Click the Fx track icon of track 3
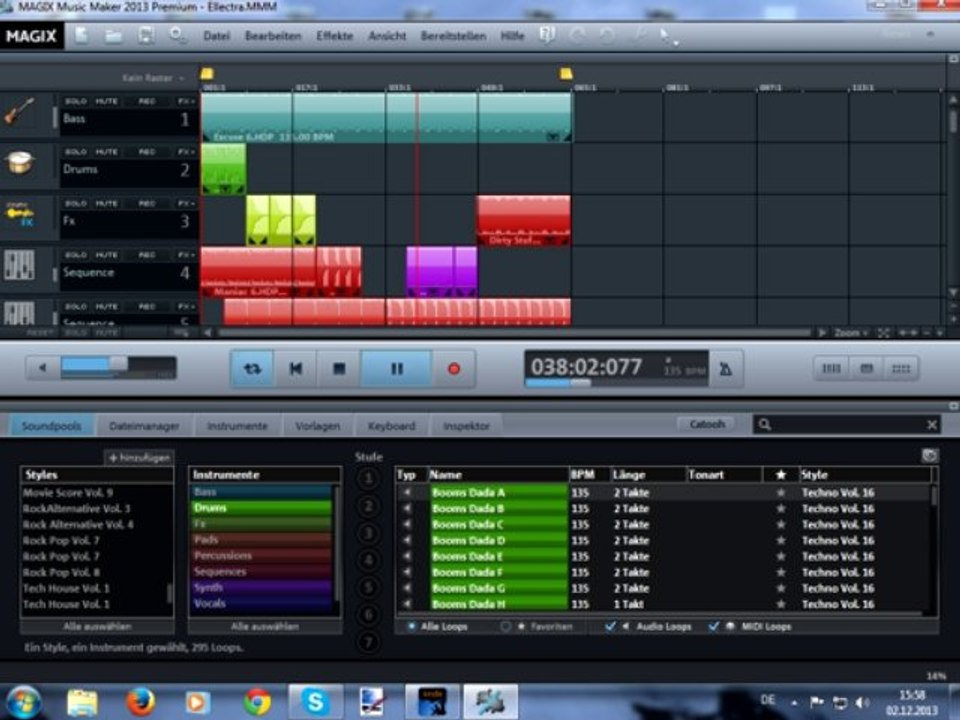The width and height of the screenshot is (960, 720). [x=19, y=214]
